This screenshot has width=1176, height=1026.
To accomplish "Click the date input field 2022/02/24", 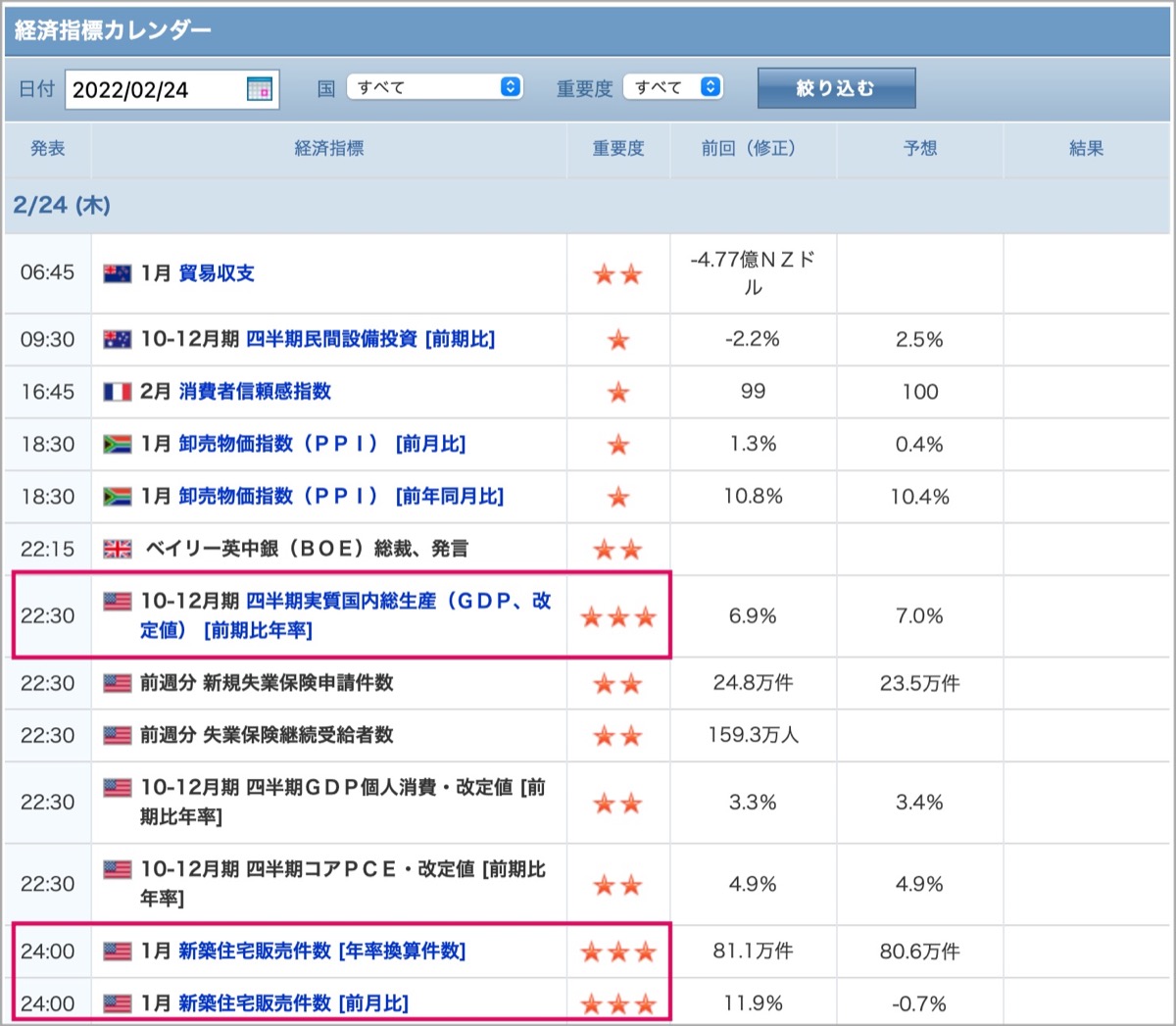I will [172, 89].
